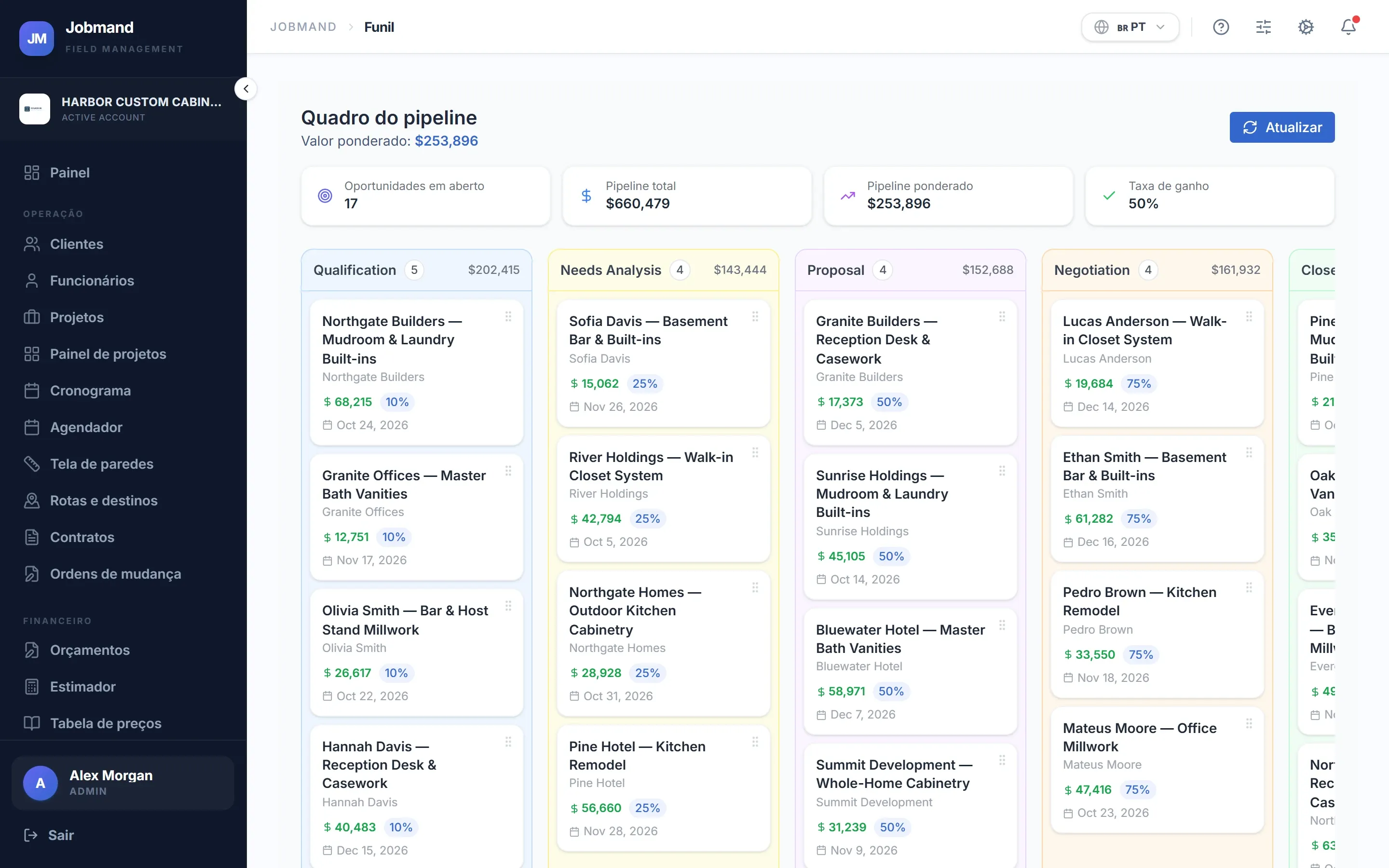Click the count badge 5 beside Qualification

point(414,270)
